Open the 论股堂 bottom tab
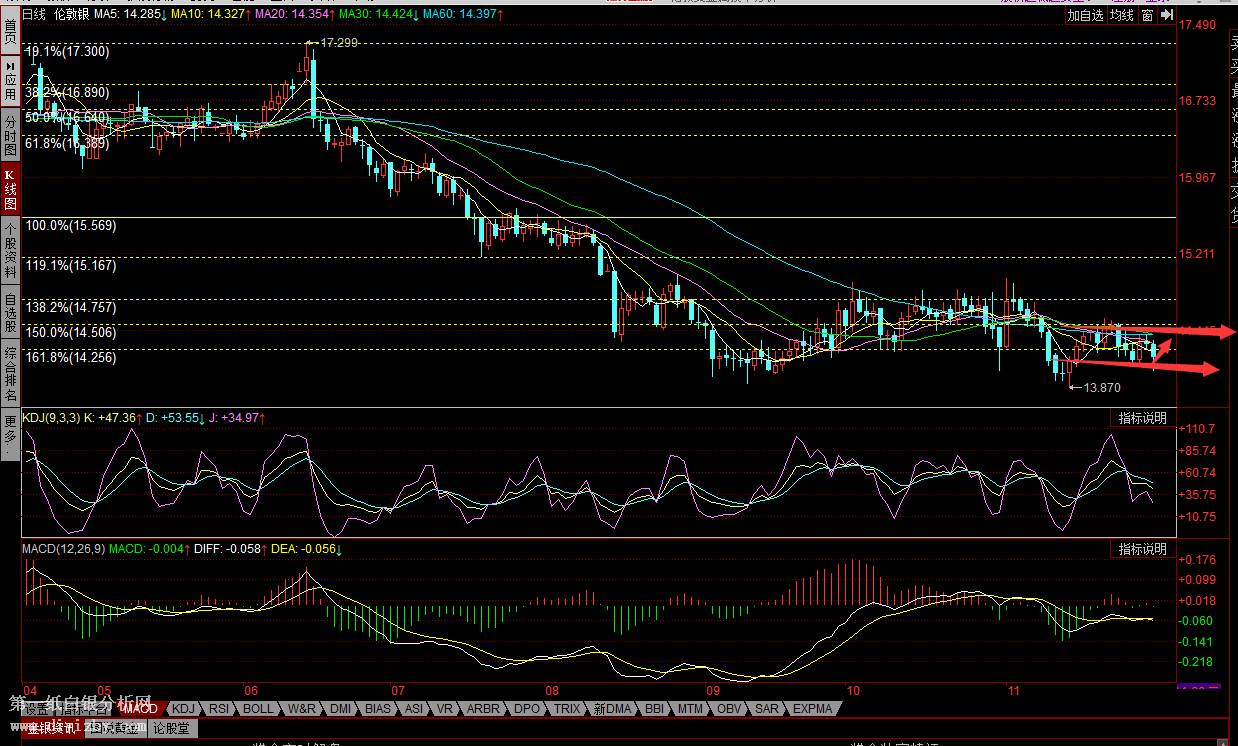This screenshot has width=1238, height=746. (172, 729)
